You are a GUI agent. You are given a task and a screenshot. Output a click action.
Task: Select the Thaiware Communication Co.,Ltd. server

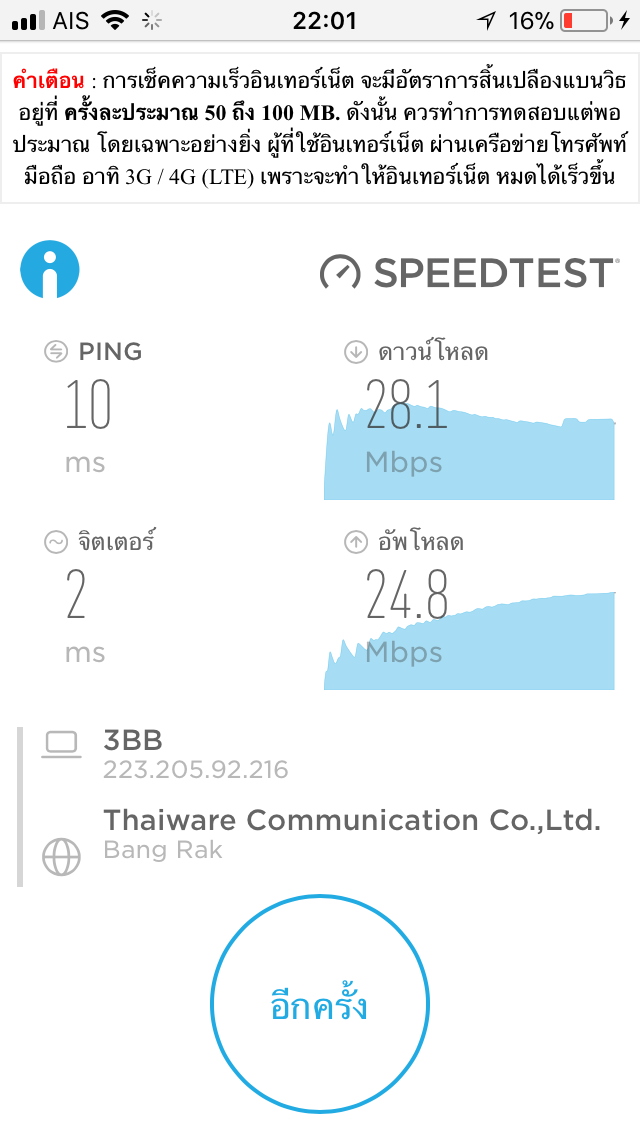(352, 821)
